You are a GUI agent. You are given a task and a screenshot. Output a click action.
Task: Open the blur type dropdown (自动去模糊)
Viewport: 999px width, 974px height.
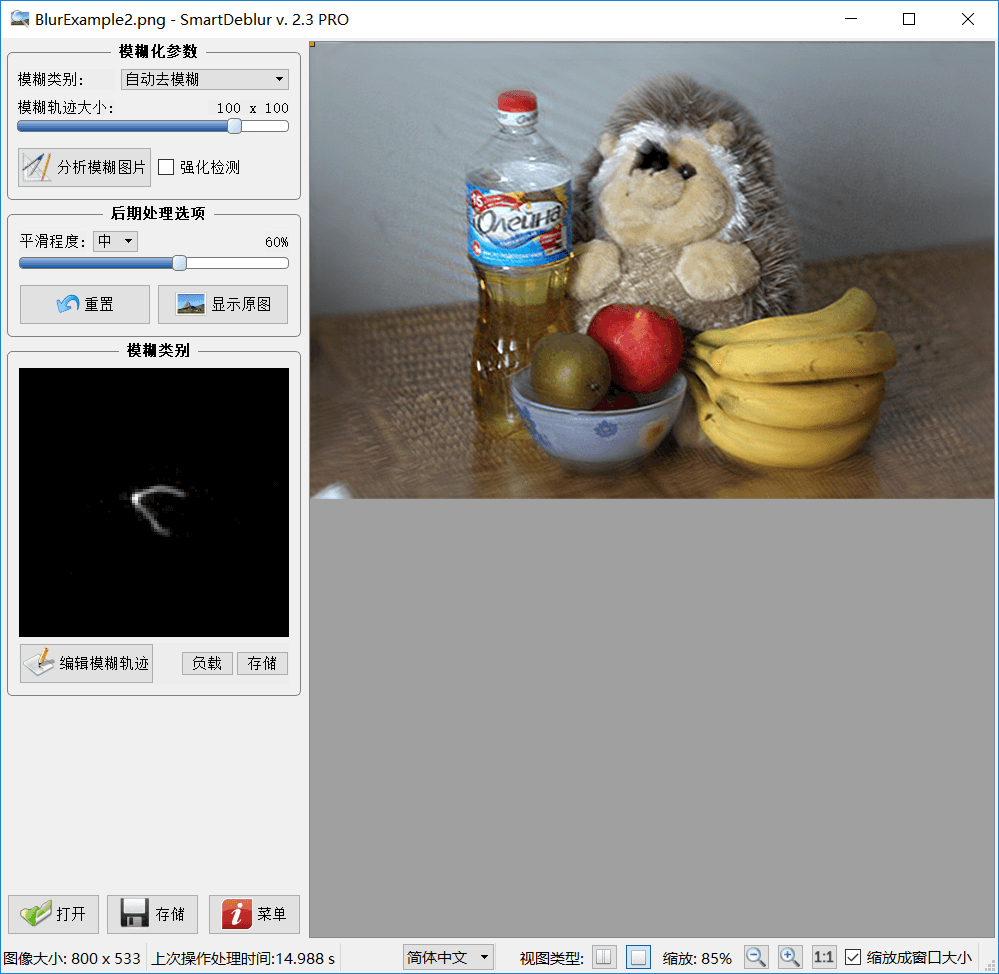point(204,80)
